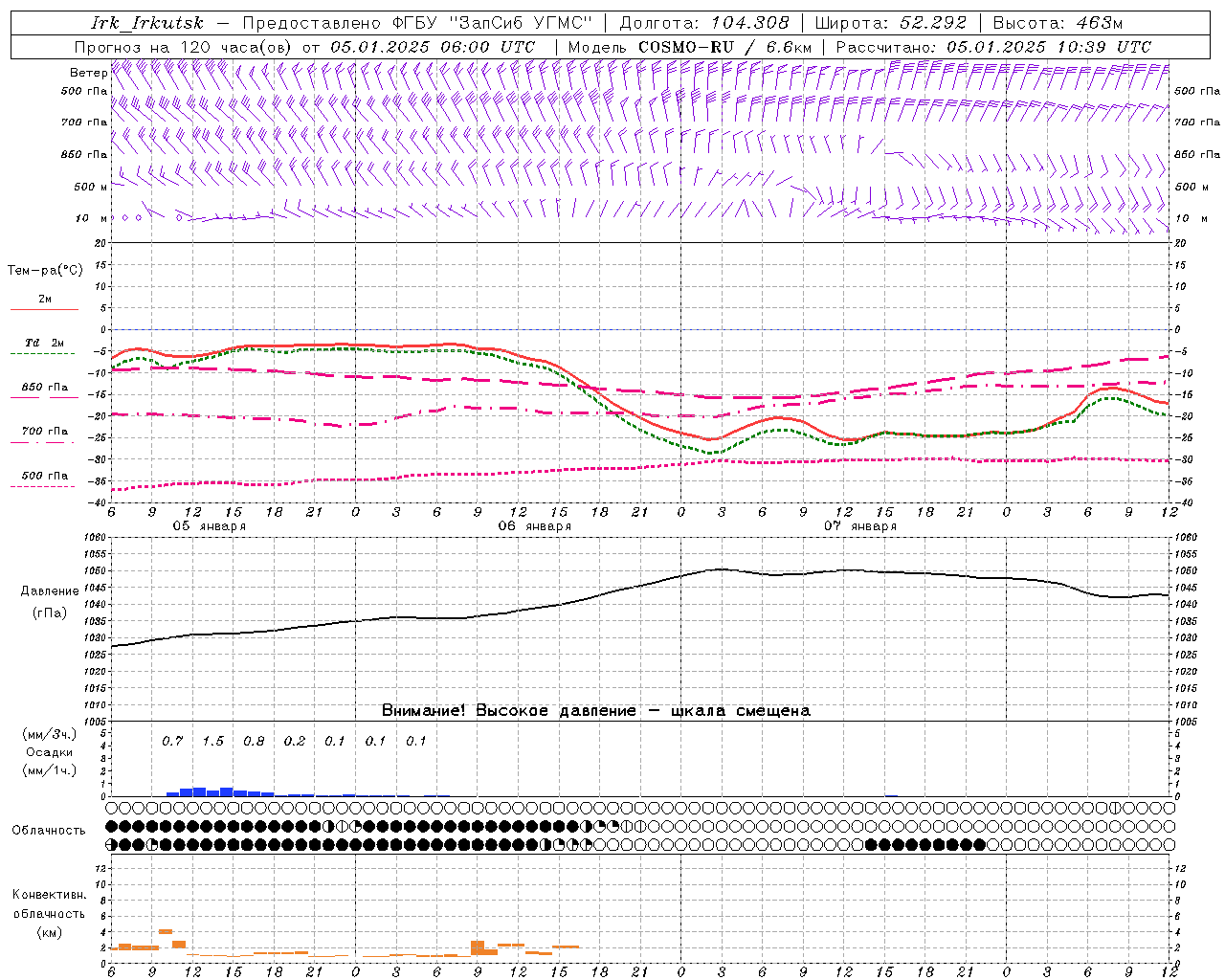
Task: Click the 700 гПа temperature legend entry
Action: point(44,432)
